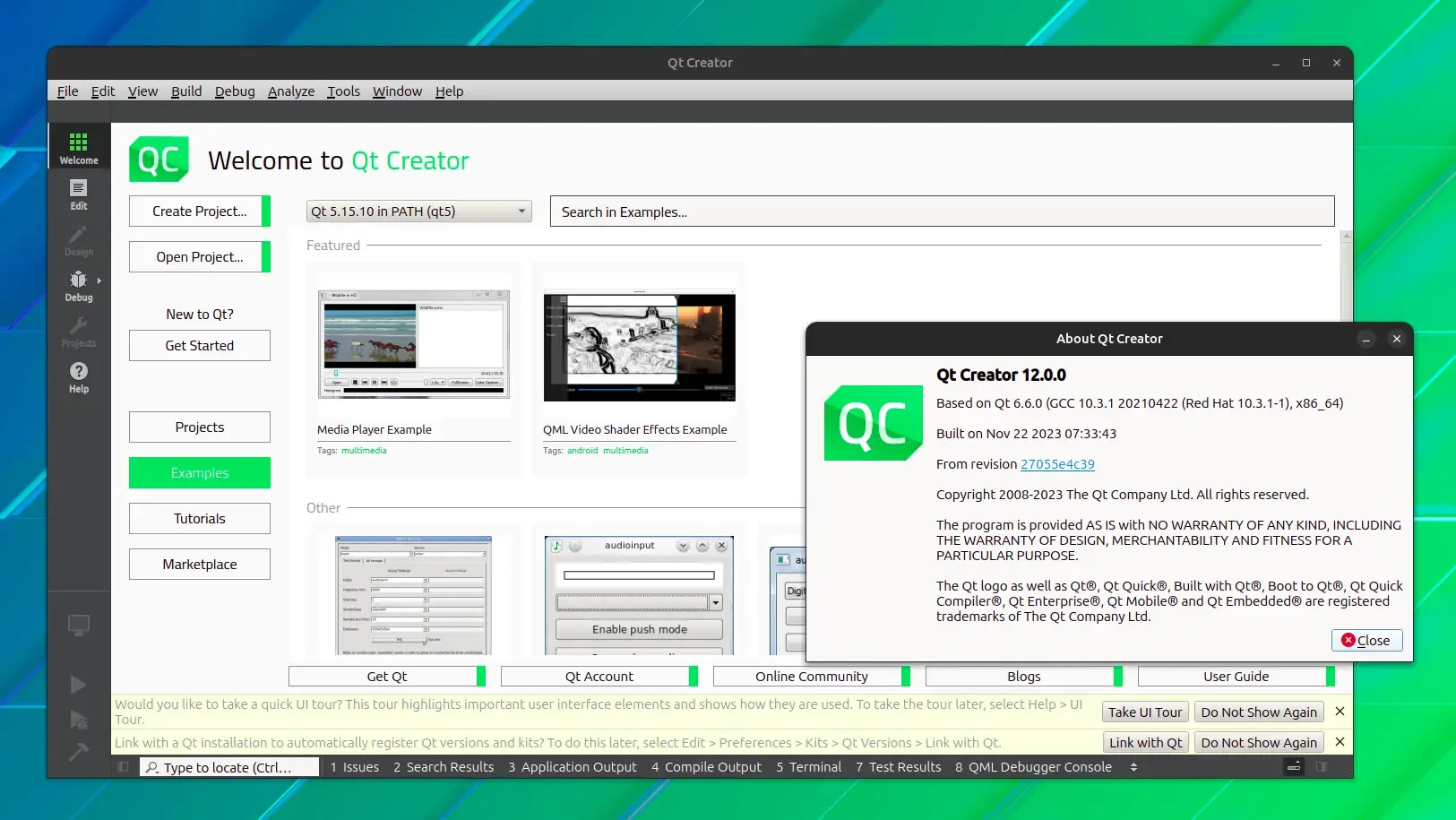Viewport: 1456px width, 820px height.
Task: Open the View menu
Action: coord(142,91)
